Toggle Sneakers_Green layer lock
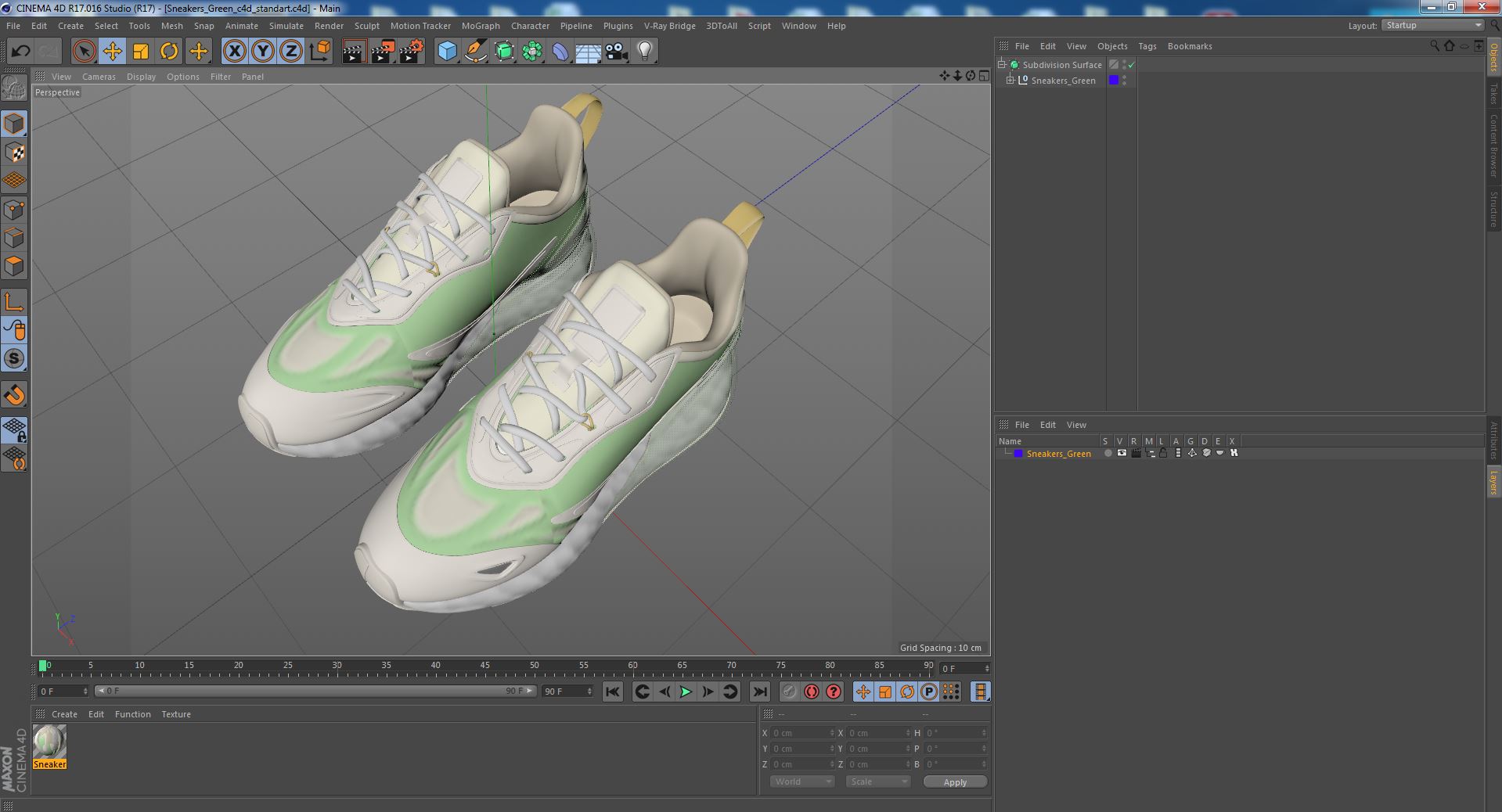The width and height of the screenshot is (1502, 812). pos(1163,453)
